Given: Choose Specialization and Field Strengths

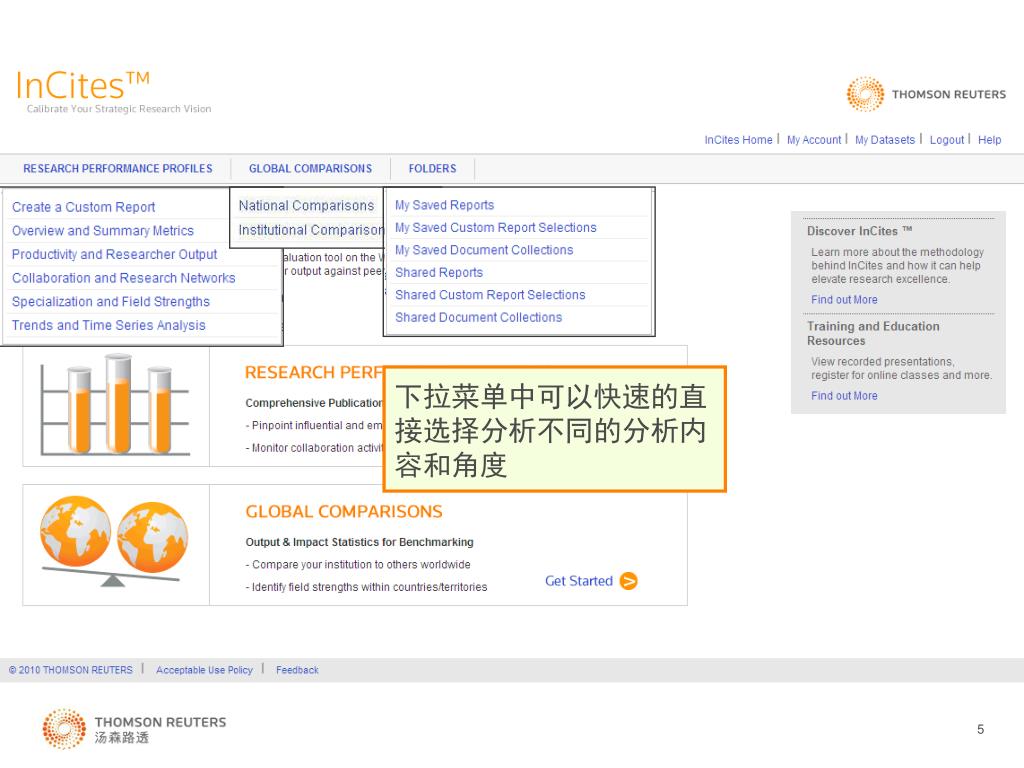Looking at the screenshot, I should point(110,301).
